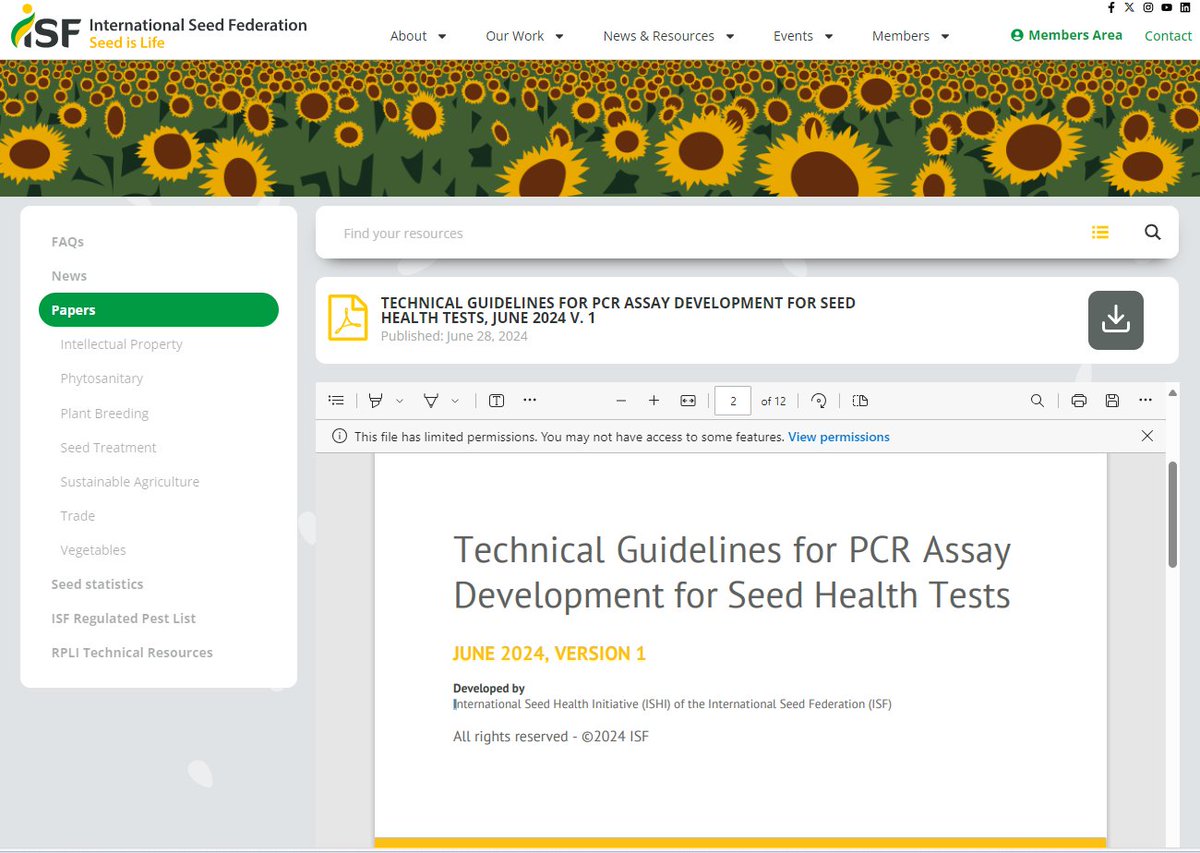Expand the Events menu
The image size is (1200, 853).
[x=803, y=36]
